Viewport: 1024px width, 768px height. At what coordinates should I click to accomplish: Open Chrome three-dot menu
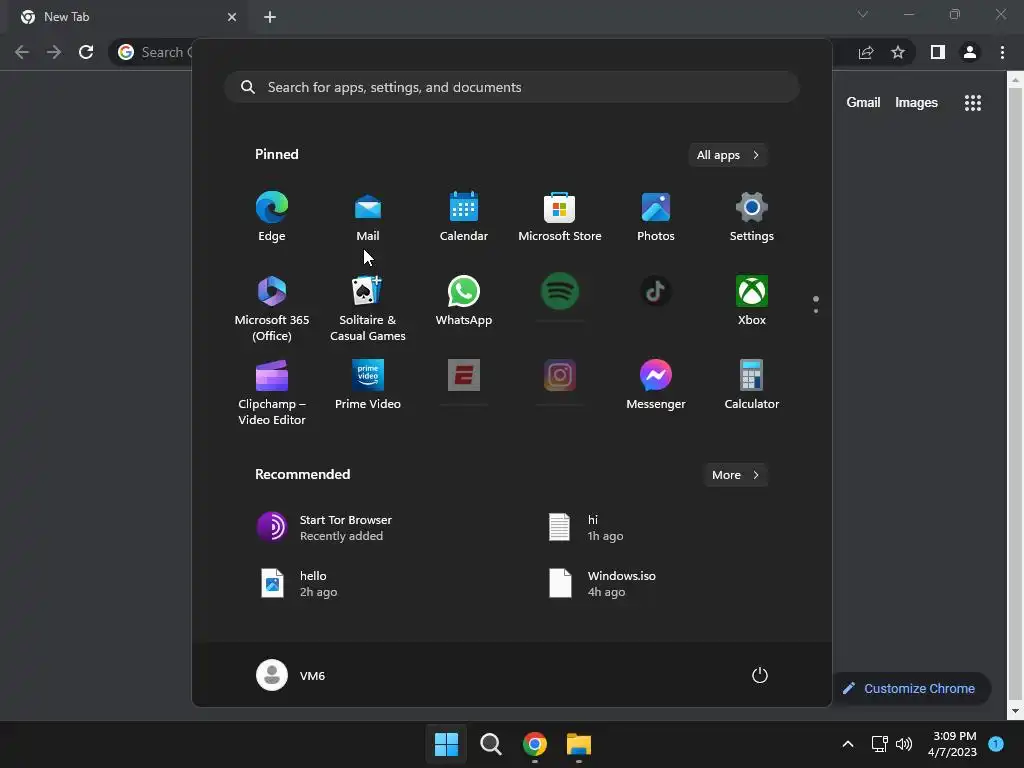point(1002,52)
